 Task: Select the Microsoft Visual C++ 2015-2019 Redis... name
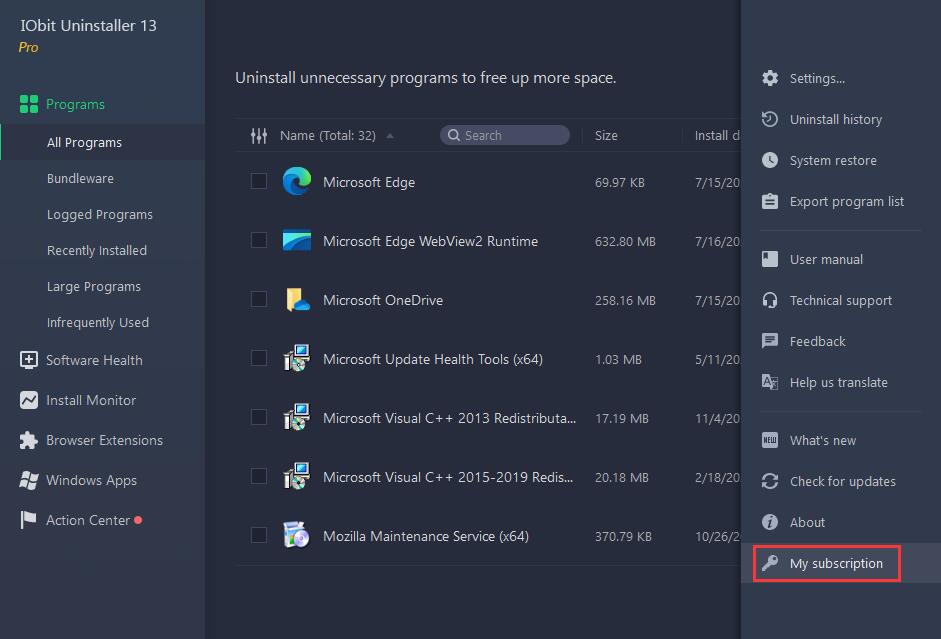tap(448, 477)
